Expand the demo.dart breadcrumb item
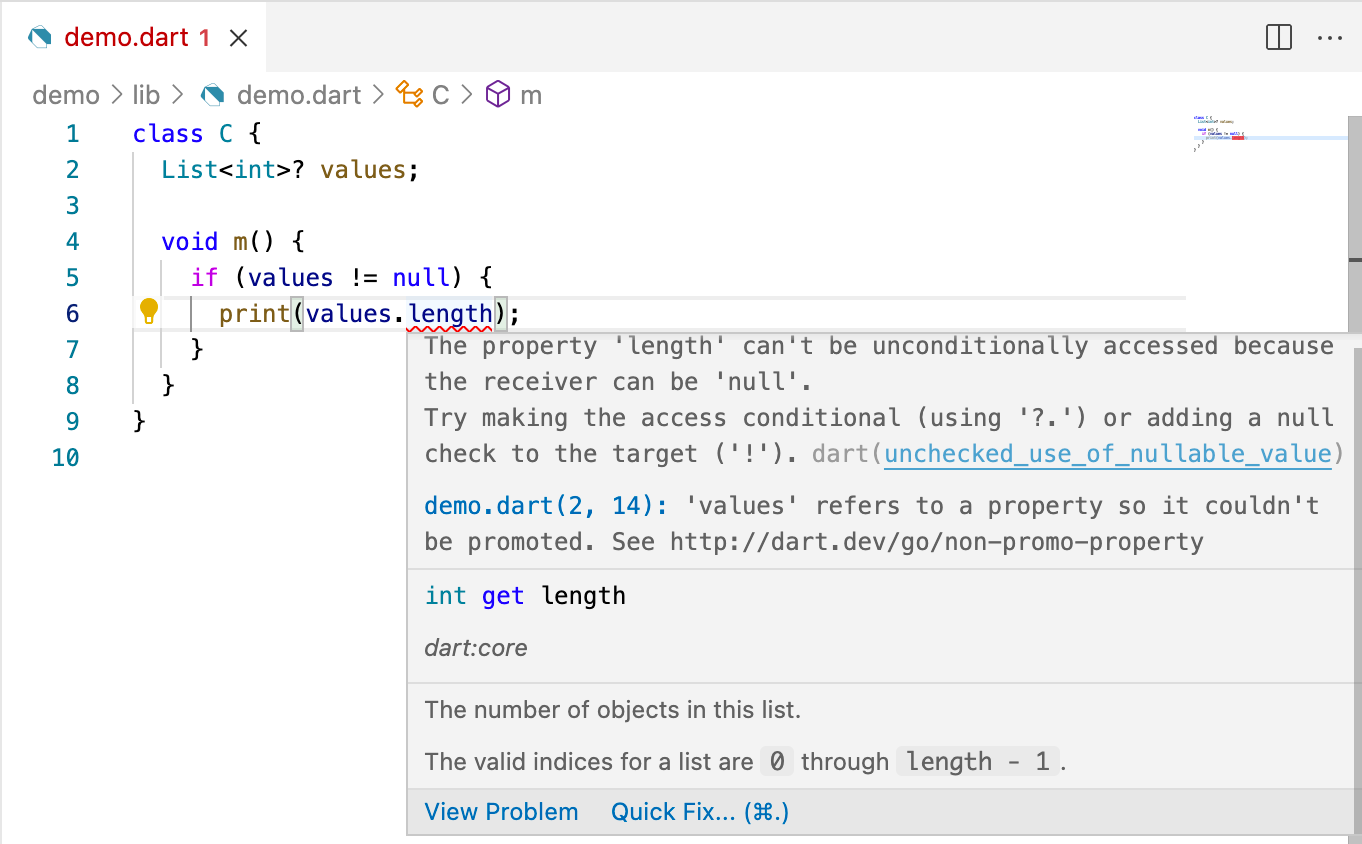Image resolution: width=1362 pixels, height=844 pixels. click(298, 95)
